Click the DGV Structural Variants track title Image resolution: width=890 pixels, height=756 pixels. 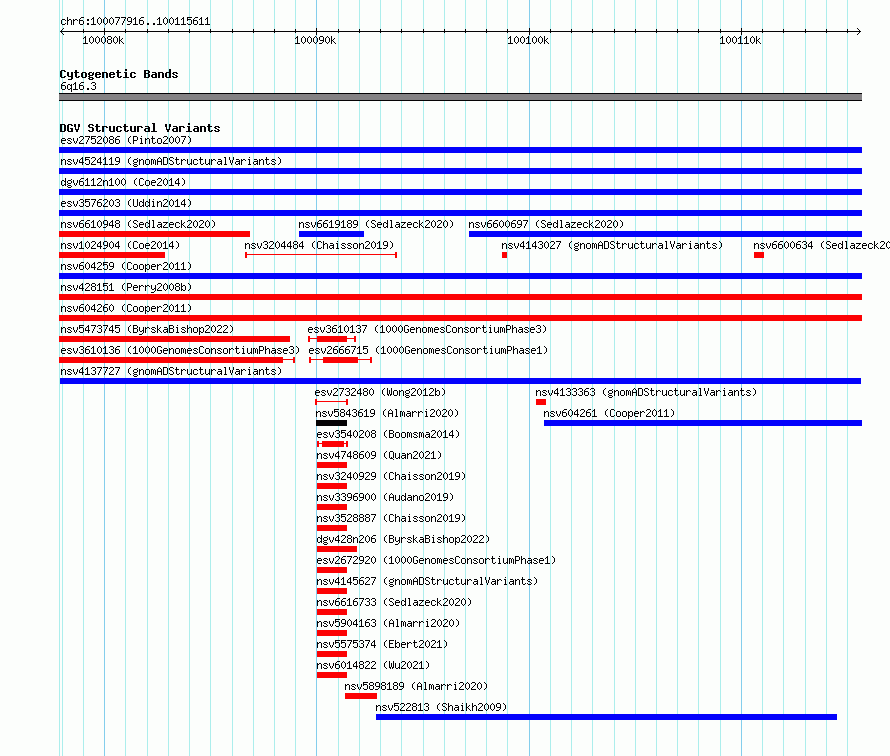click(x=140, y=128)
